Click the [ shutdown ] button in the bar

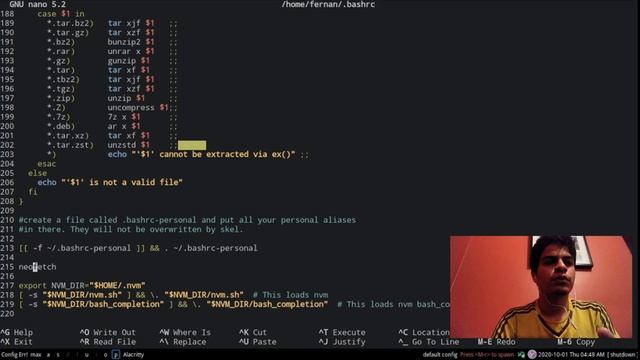click(623, 355)
